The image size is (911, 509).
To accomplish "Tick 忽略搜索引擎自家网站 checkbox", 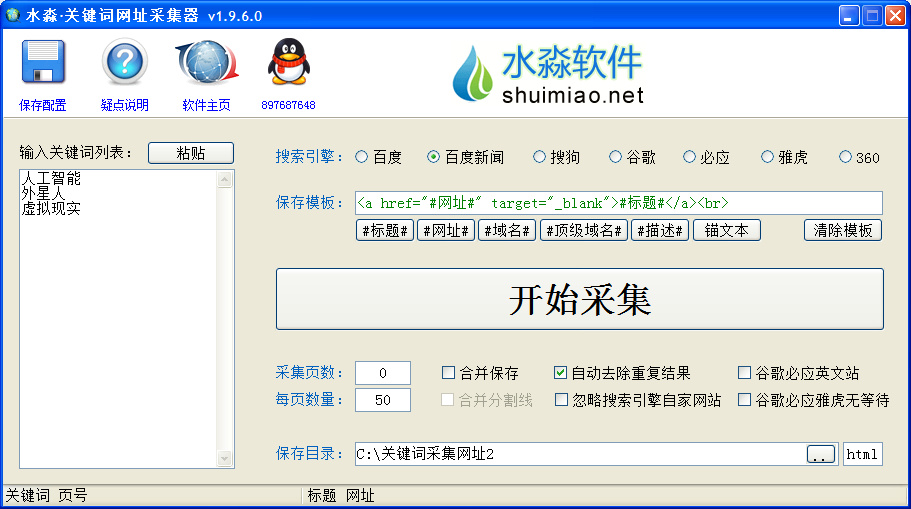I will [561, 400].
